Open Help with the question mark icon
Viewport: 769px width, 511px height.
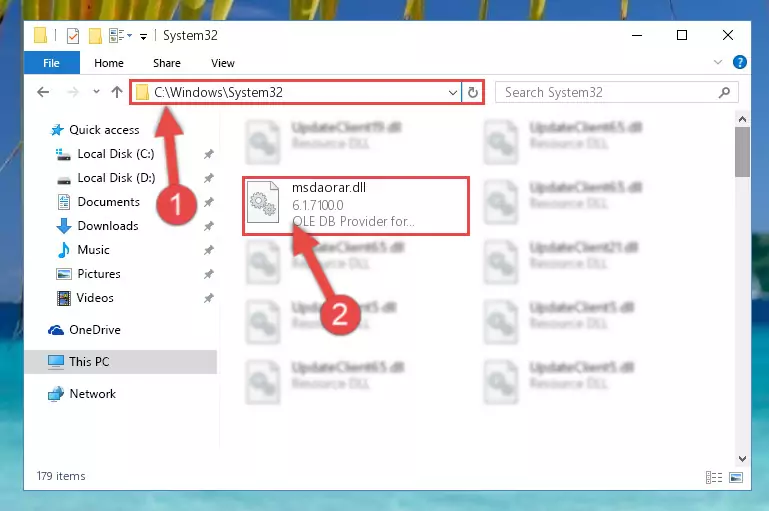pos(740,62)
